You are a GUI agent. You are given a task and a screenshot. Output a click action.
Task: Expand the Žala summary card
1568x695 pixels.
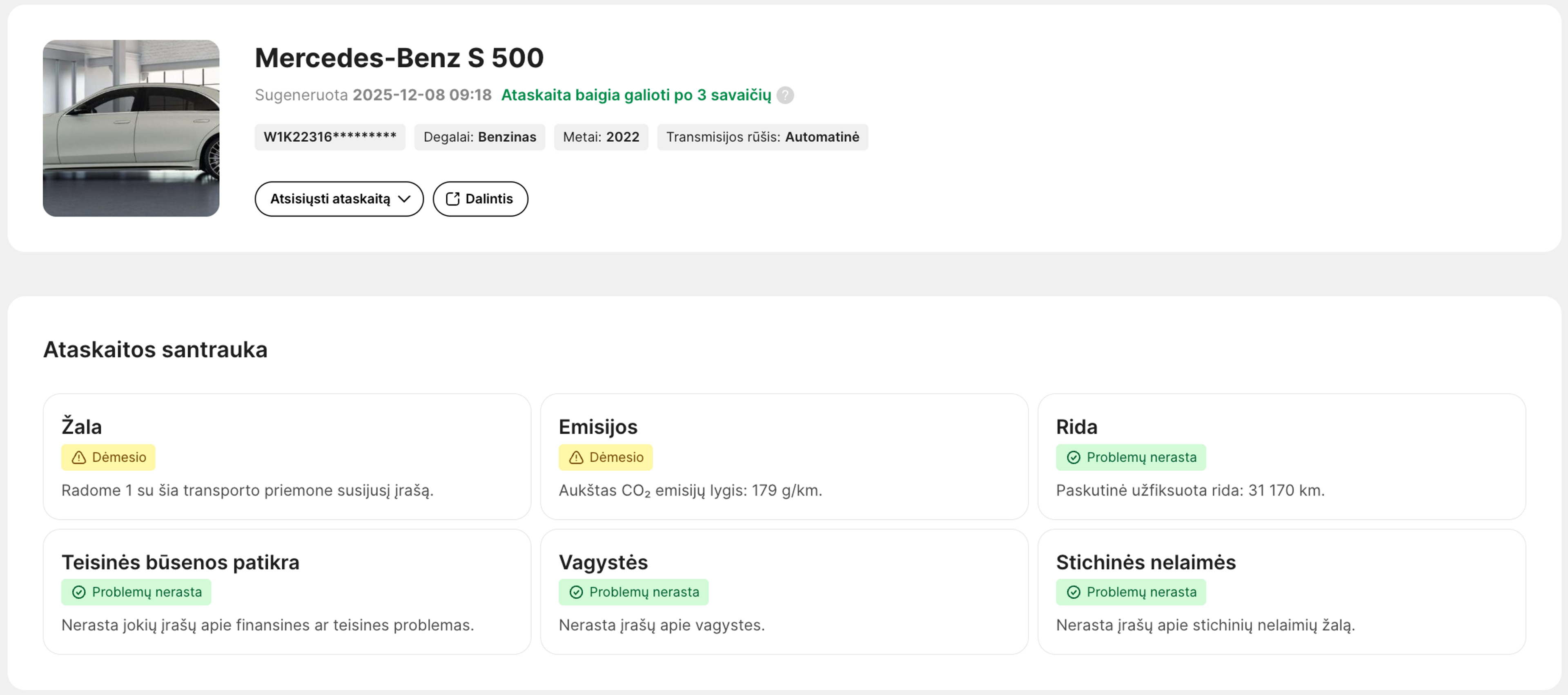pyautogui.click(x=287, y=458)
